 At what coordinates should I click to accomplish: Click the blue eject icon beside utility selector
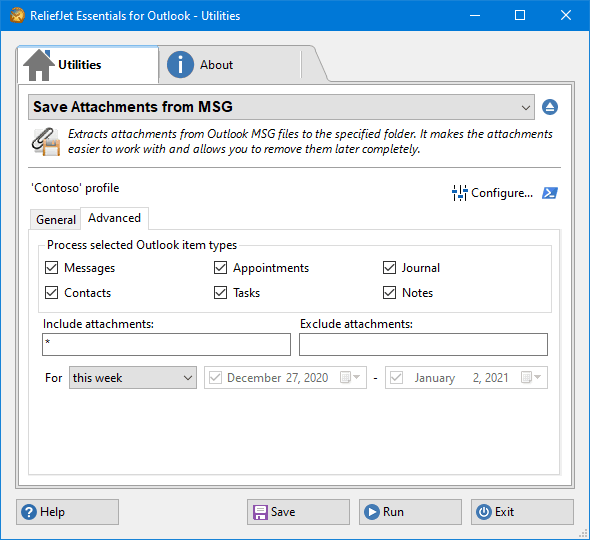tap(550, 107)
